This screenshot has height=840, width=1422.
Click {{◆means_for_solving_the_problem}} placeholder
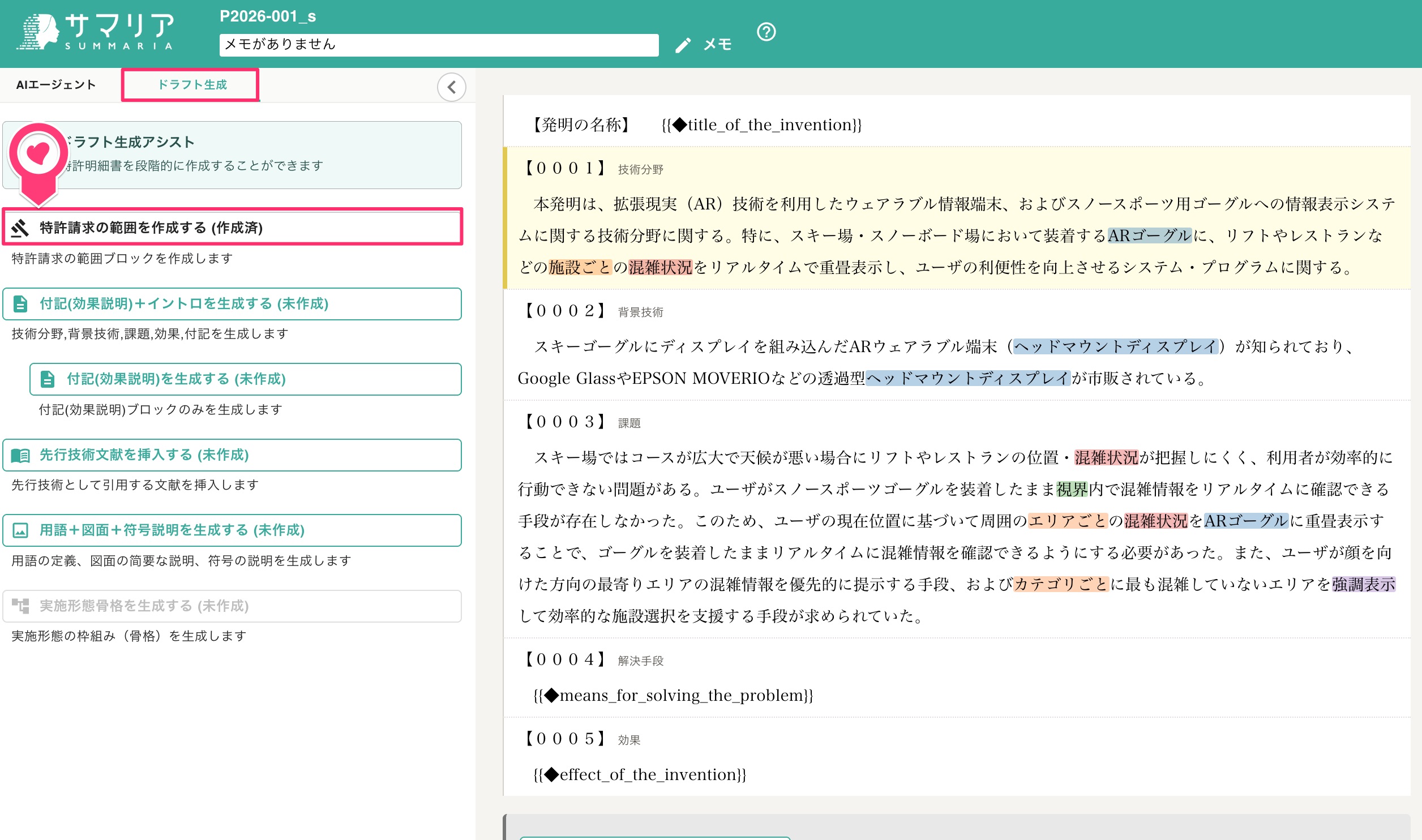673,695
